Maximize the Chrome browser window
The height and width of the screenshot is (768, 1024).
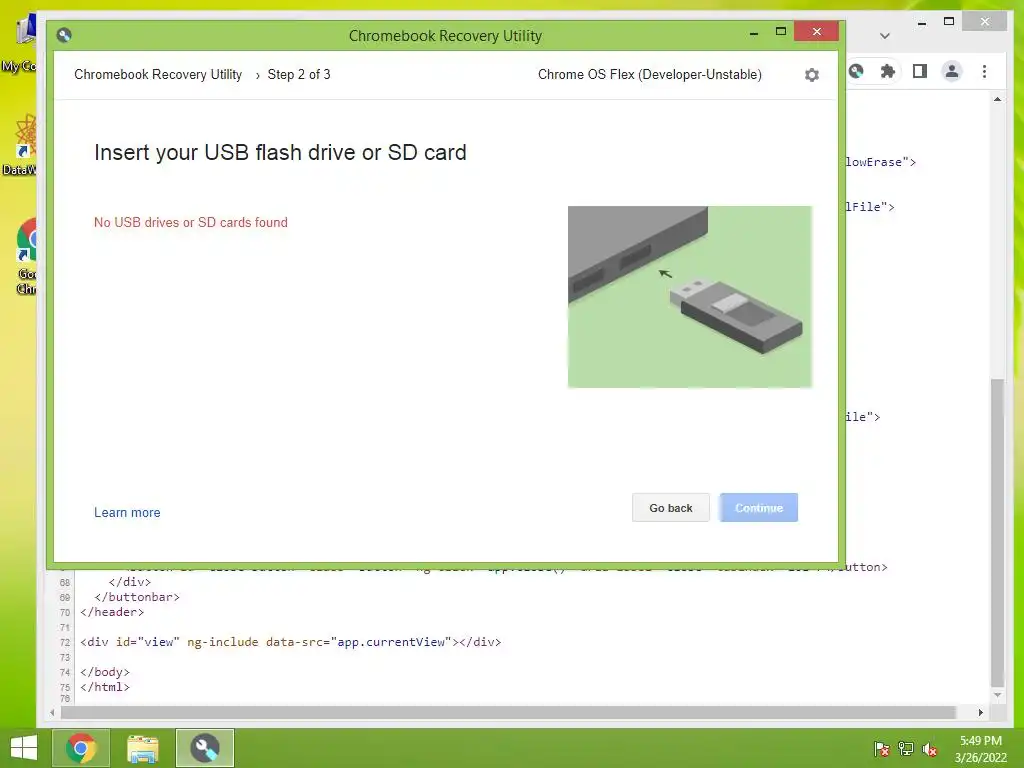[x=949, y=22]
